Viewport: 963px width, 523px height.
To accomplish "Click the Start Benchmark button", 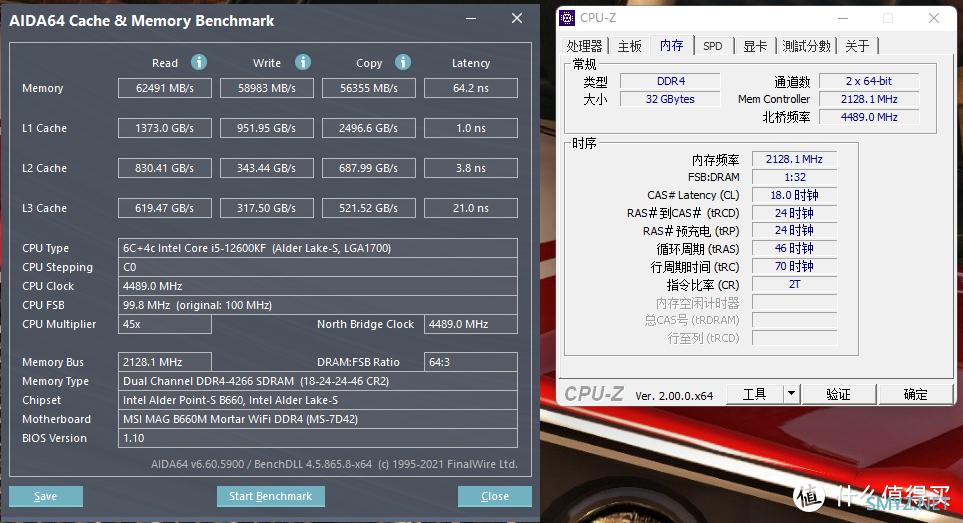I will click(x=270, y=496).
